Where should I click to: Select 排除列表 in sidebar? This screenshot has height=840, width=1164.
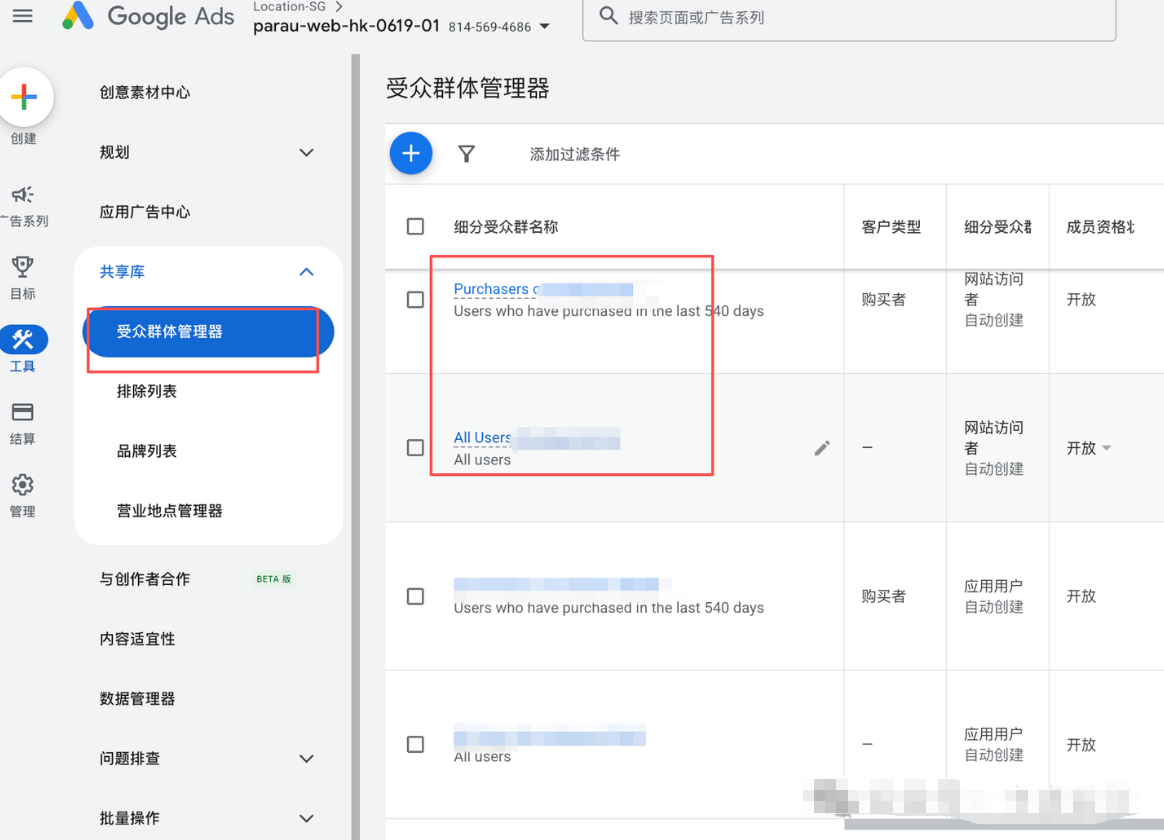[147, 392]
